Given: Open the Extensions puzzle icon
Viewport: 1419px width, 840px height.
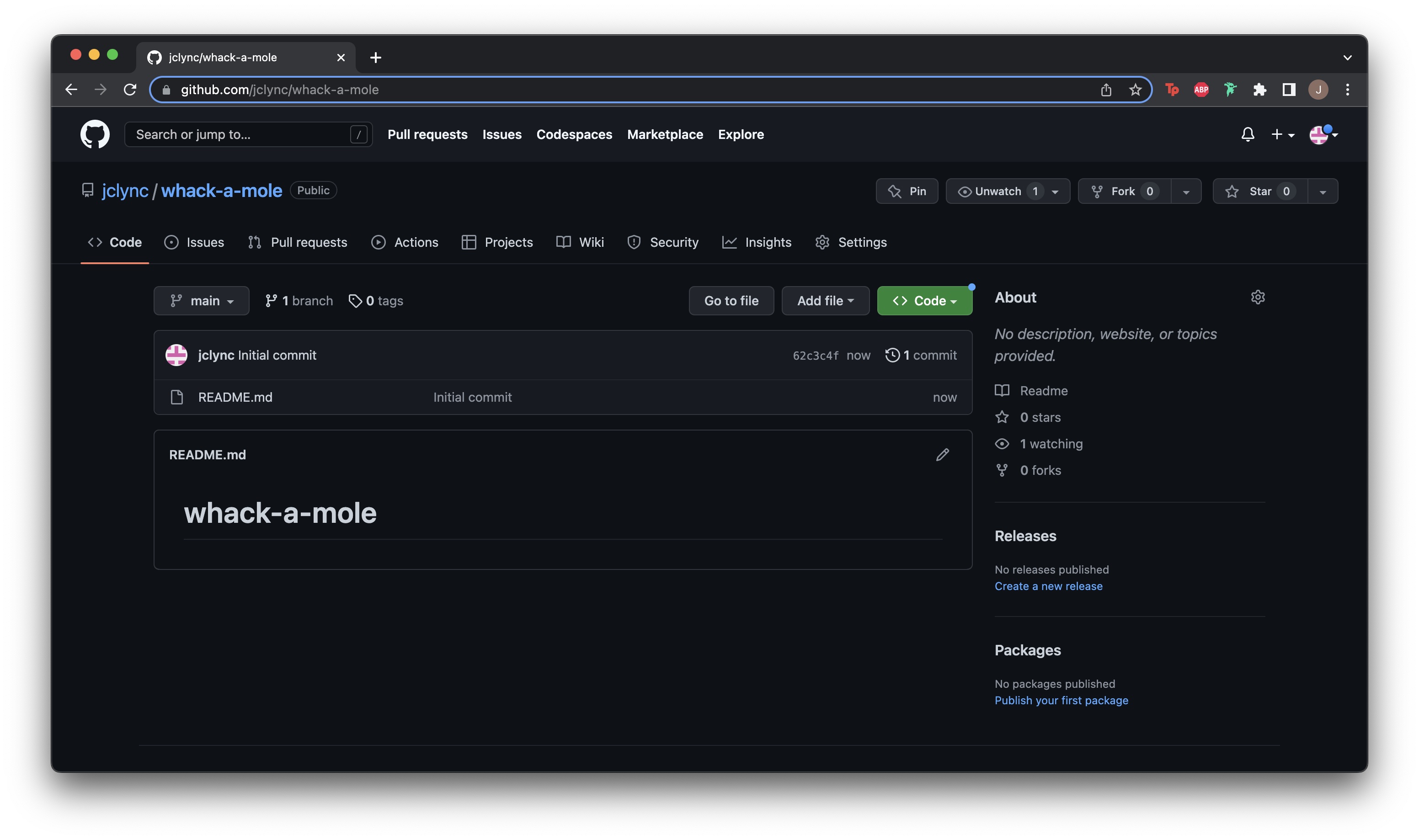Looking at the screenshot, I should point(1259,90).
